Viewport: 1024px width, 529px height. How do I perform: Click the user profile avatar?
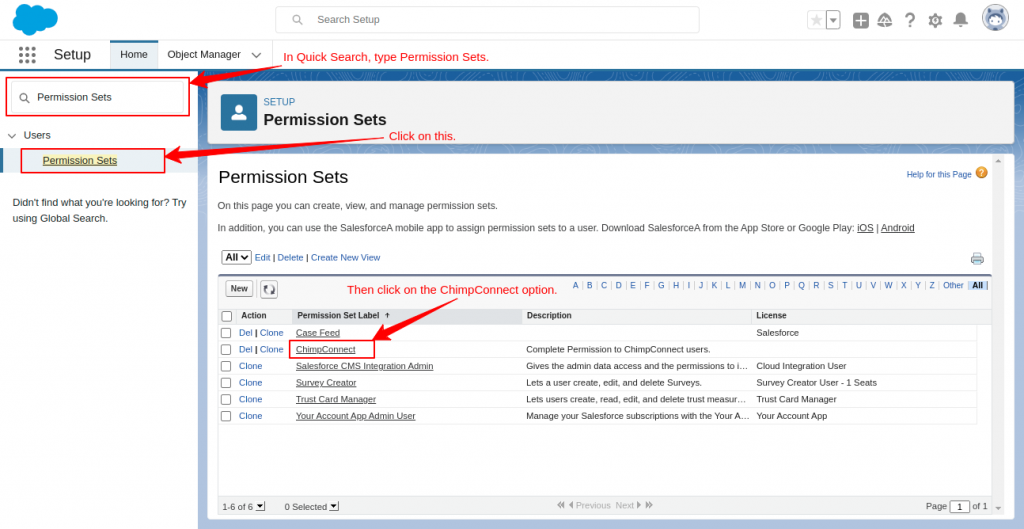[x=995, y=19]
